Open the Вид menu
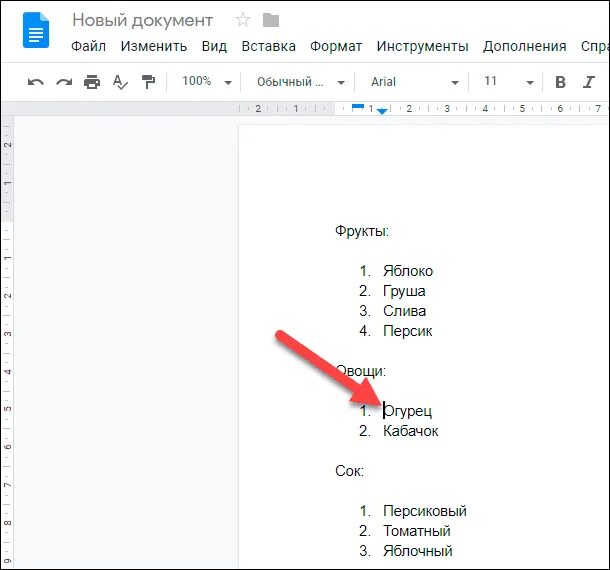The width and height of the screenshot is (610, 570). (214, 46)
